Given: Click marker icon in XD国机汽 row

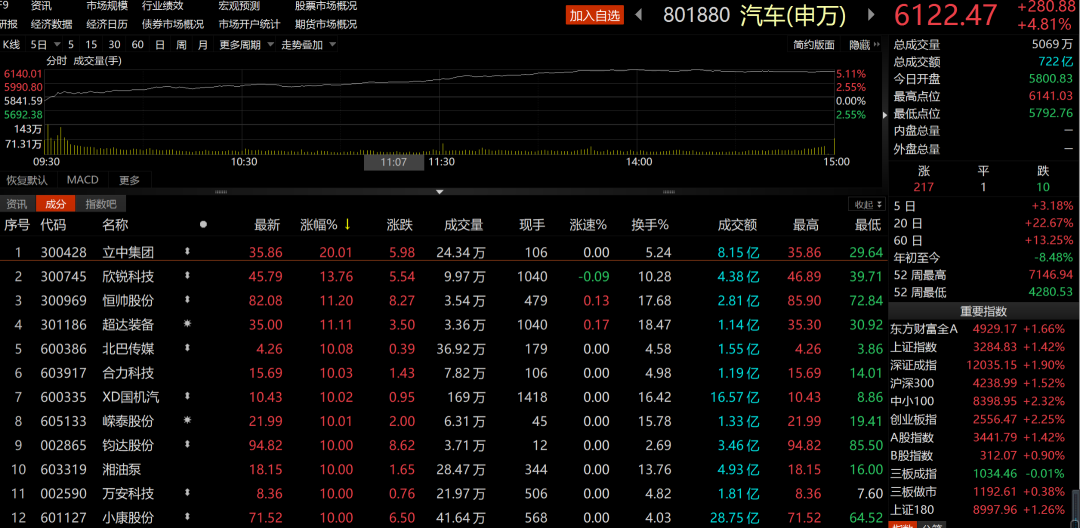Looking at the screenshot, I should (187, 397).
